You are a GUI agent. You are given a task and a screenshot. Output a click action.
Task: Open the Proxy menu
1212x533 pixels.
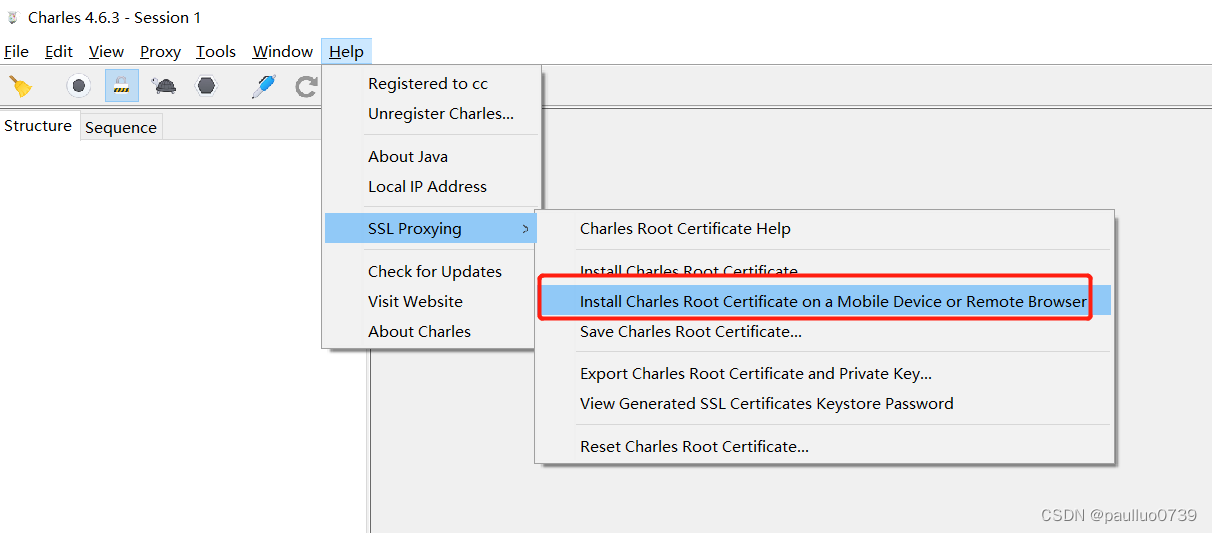[x=160, y=52]
